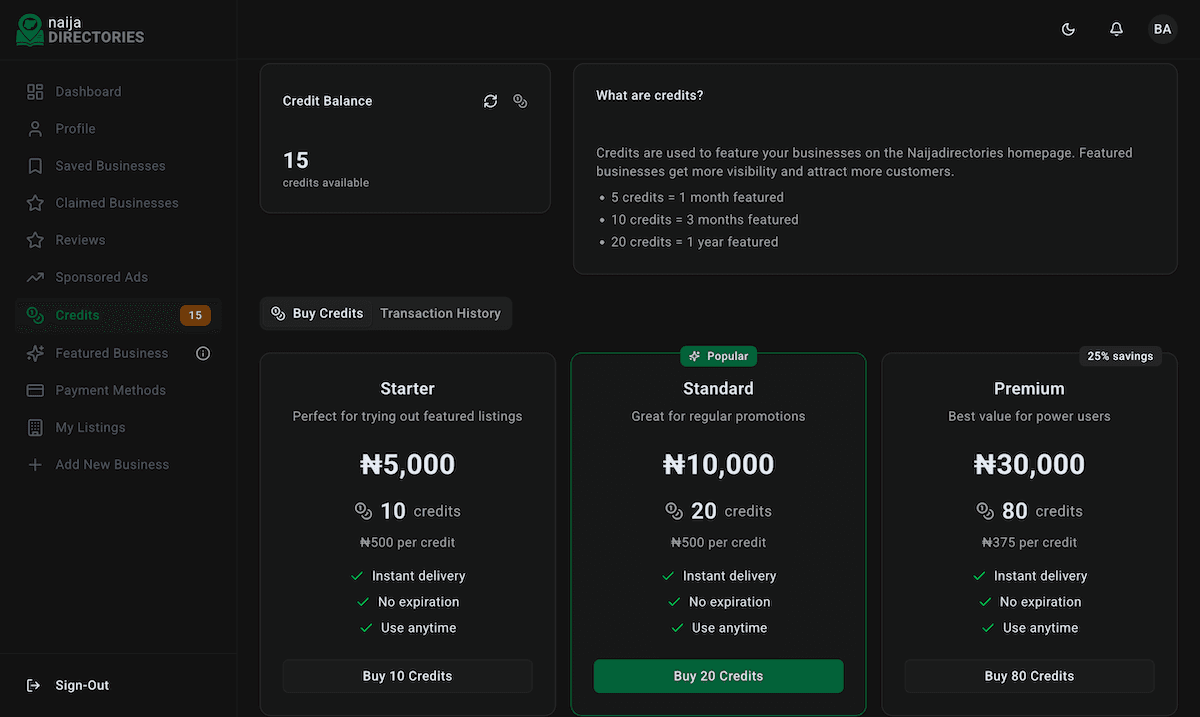Click Buy 80 Credits button
1200x717 pixels.
point(1029,676)
